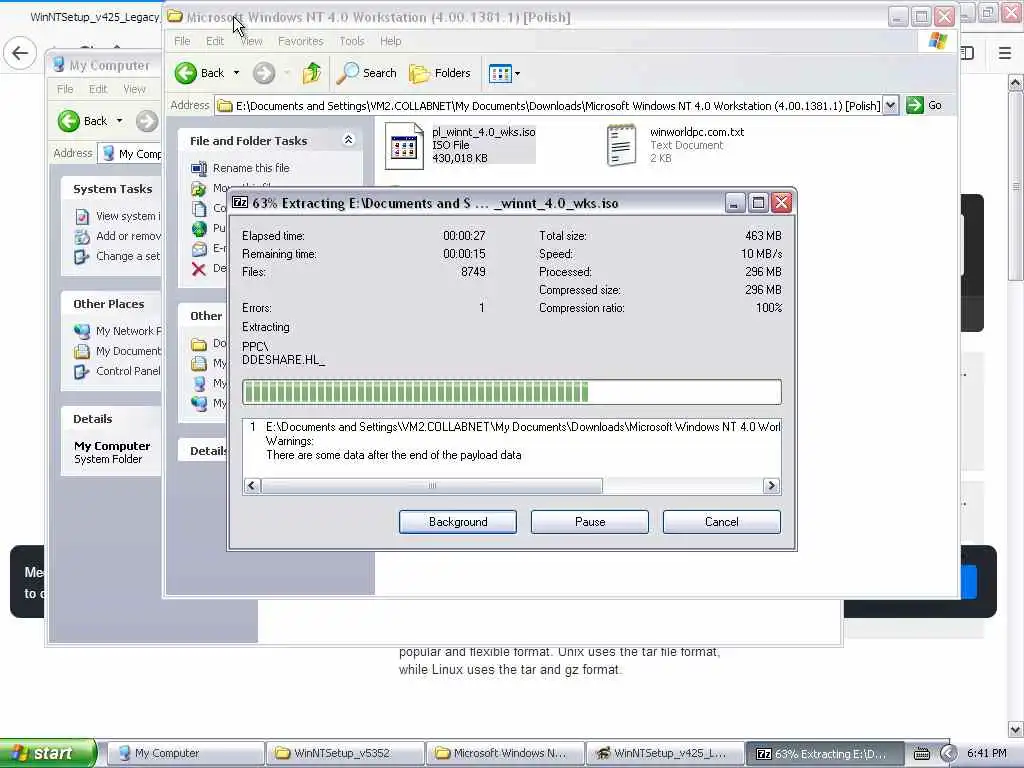Click the Windows Start button
The width and height of the screenshot is (1024, 768).
(x=47, y=753)
